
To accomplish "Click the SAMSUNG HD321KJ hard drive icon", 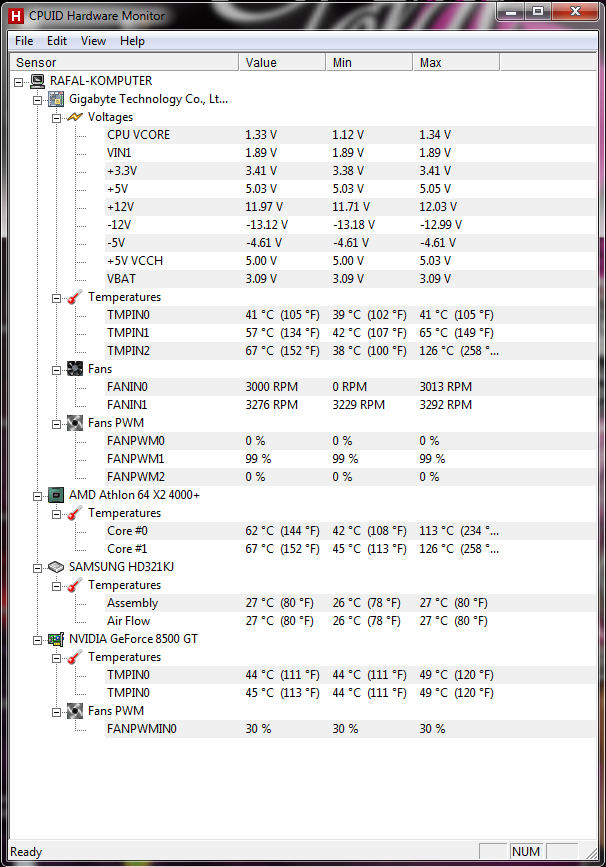I will click(x=56, y=567).
